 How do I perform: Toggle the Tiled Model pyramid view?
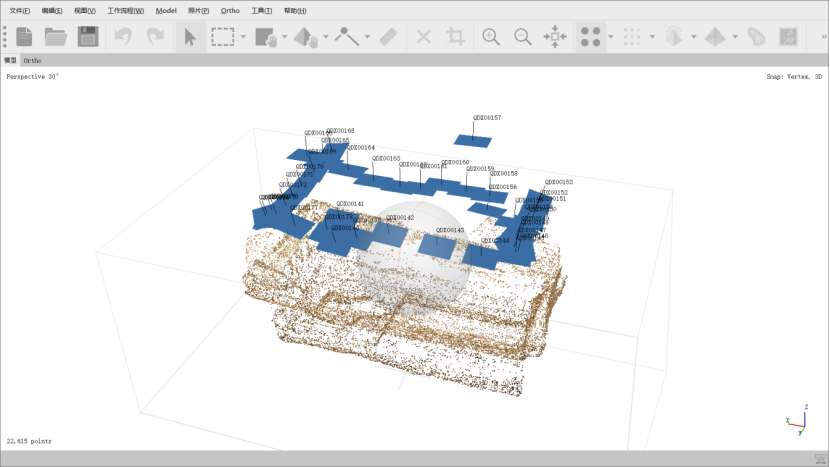(x=715, y=37)
